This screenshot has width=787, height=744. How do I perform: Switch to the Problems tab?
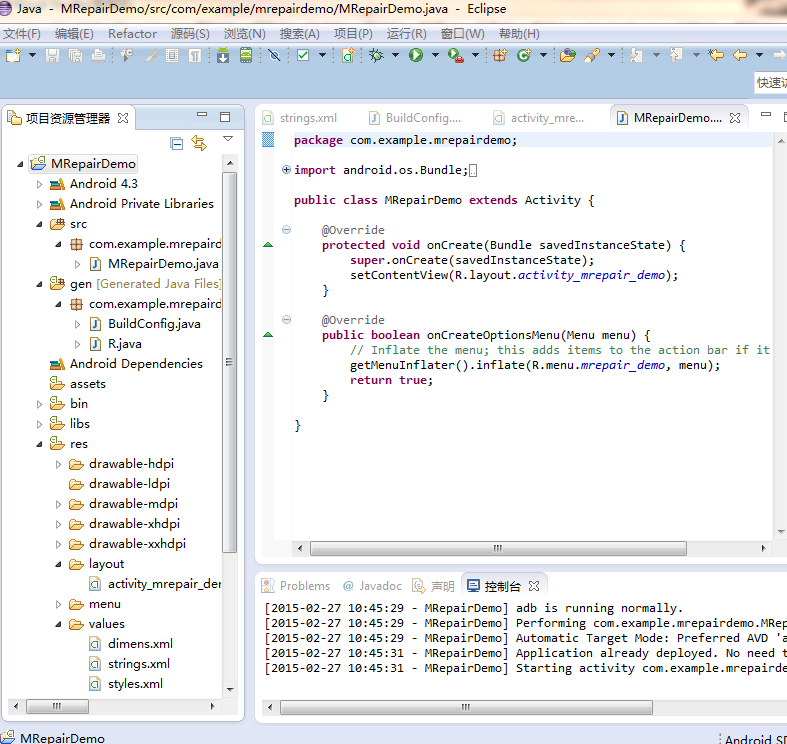coord(296,586)
